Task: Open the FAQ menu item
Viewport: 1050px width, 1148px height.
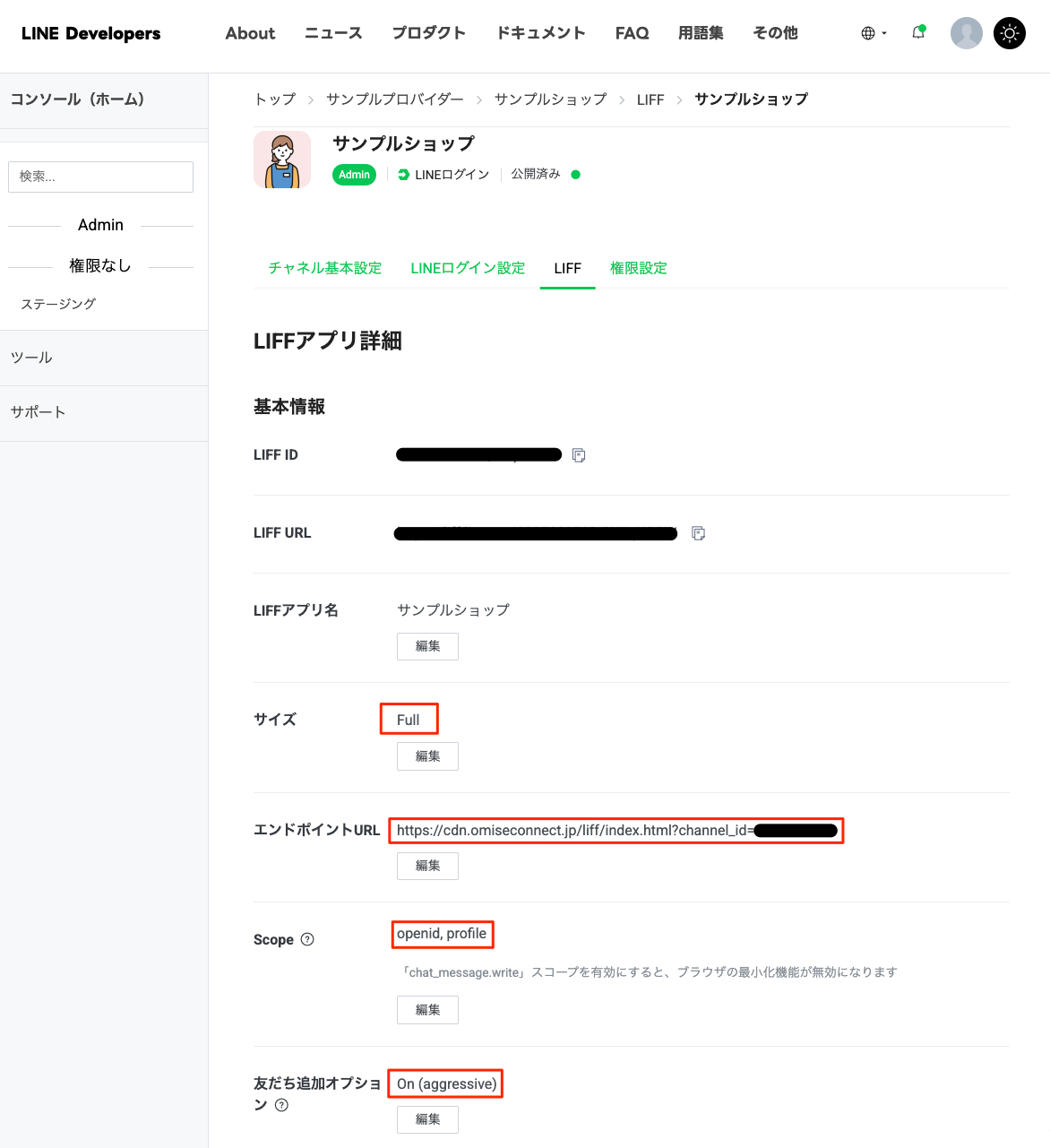Action: pyautogui.click(x=632, y=33)
